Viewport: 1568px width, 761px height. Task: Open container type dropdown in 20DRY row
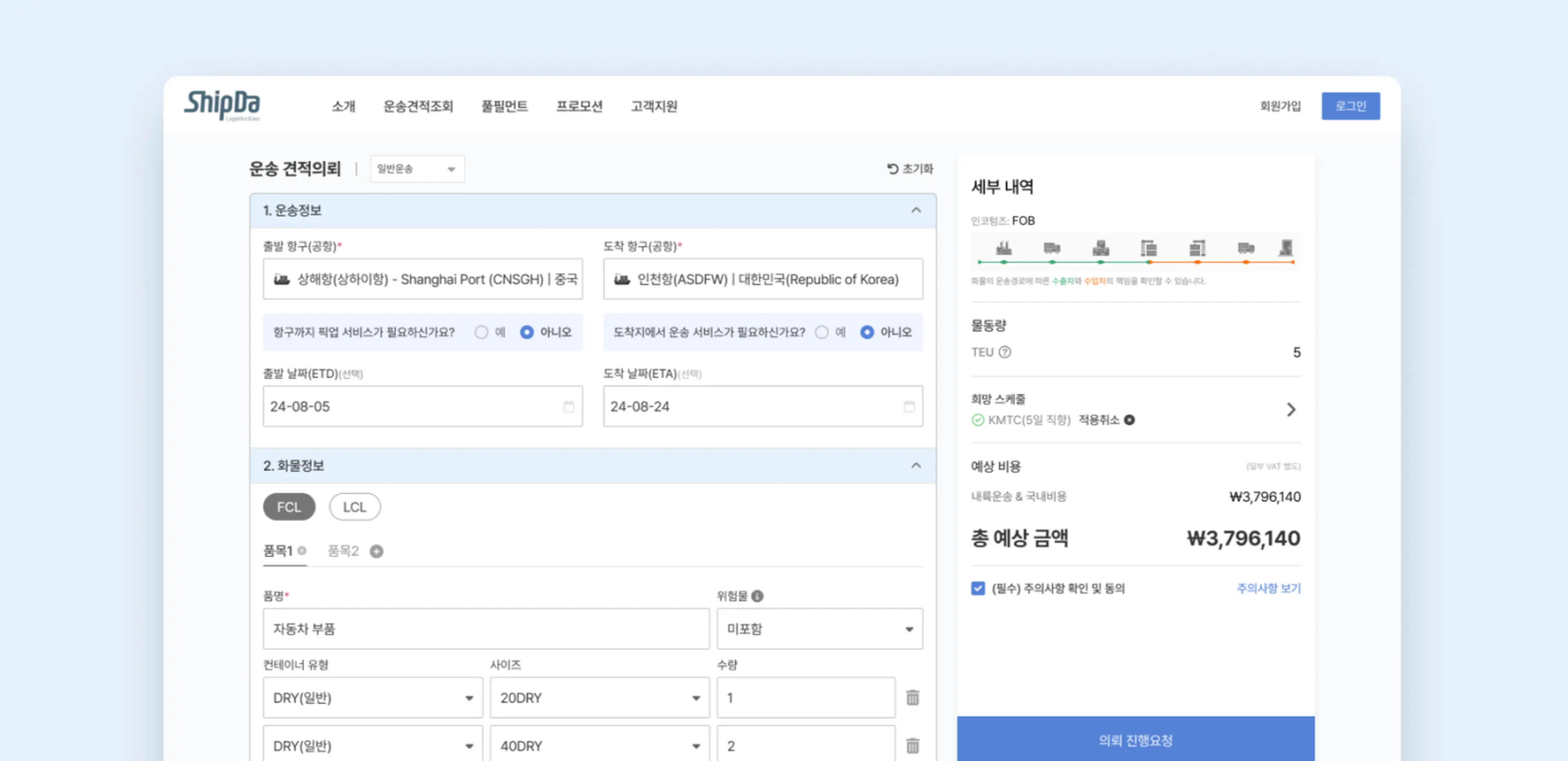[x=372, y=697]
